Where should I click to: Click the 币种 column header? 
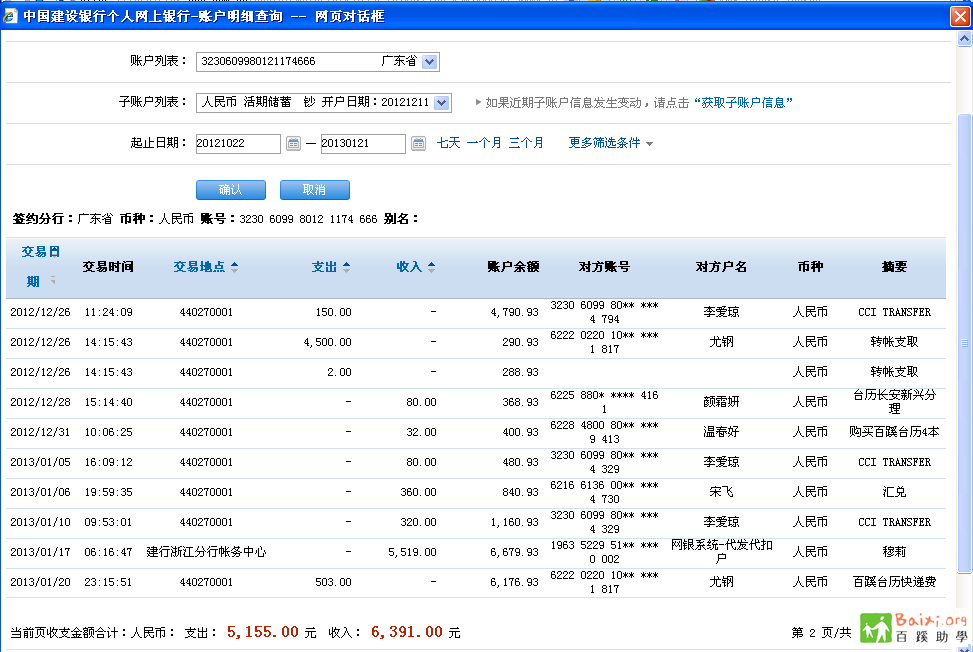tap(810, 267)
